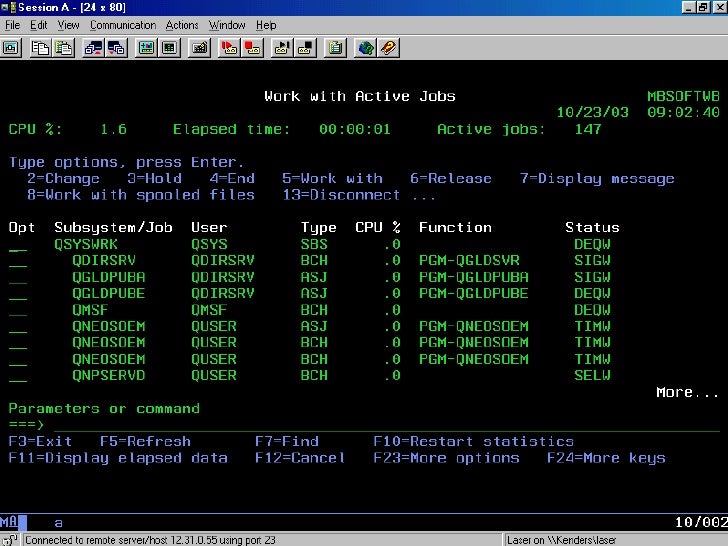This screenshot has width=728, height=546.
Task: Click the Opt field for QSYSWRK
Action: coord(18,245)
